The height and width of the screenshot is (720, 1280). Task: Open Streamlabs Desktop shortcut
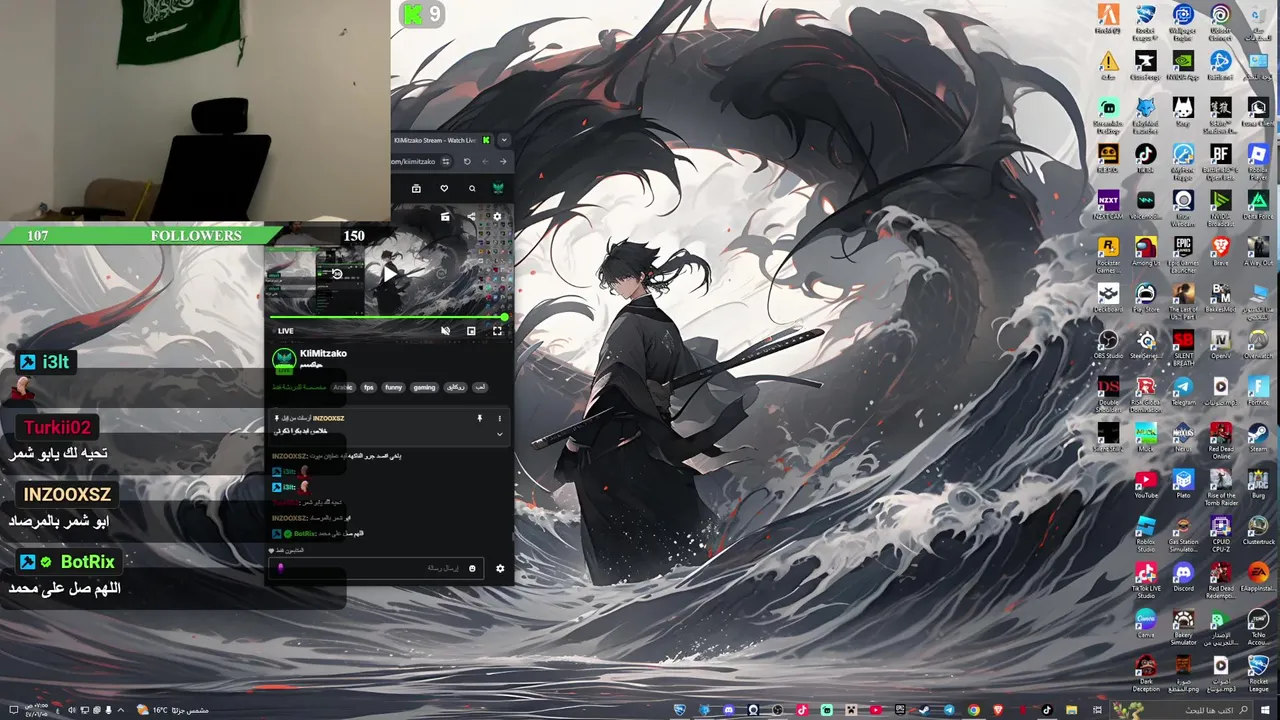click(x=1108, y=113)
